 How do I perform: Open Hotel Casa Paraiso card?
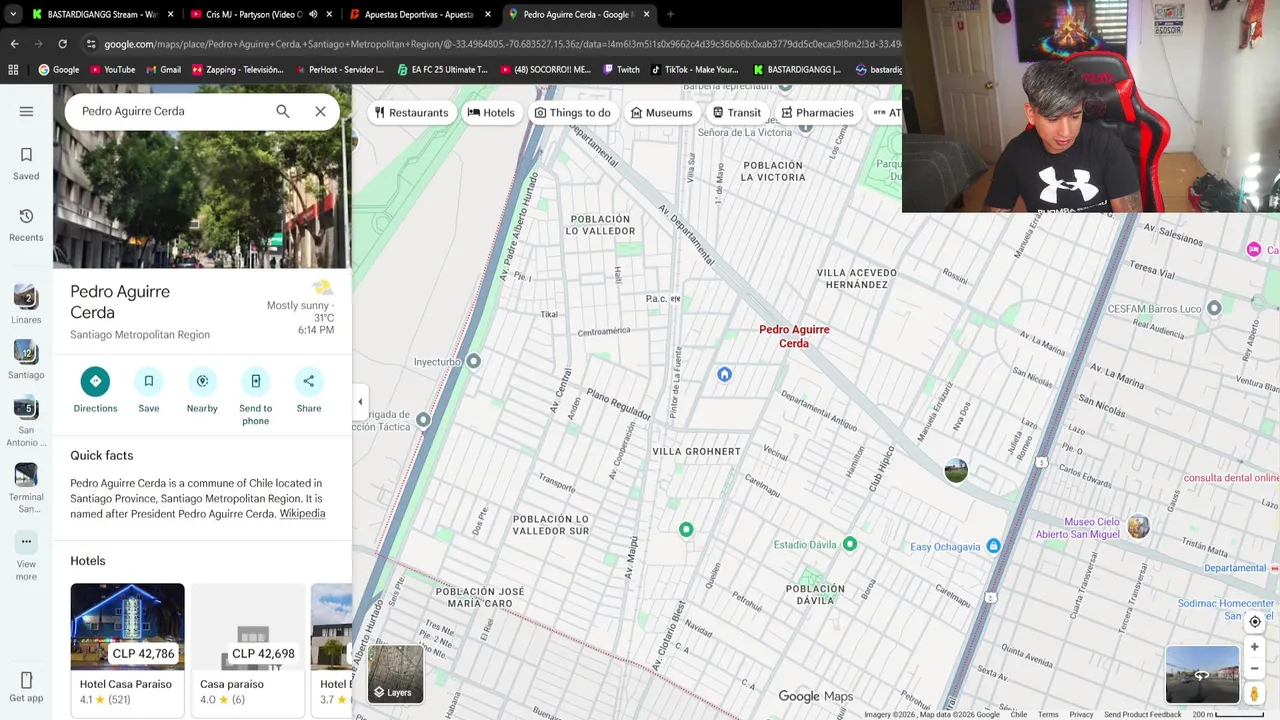click(x=127, y=649)
